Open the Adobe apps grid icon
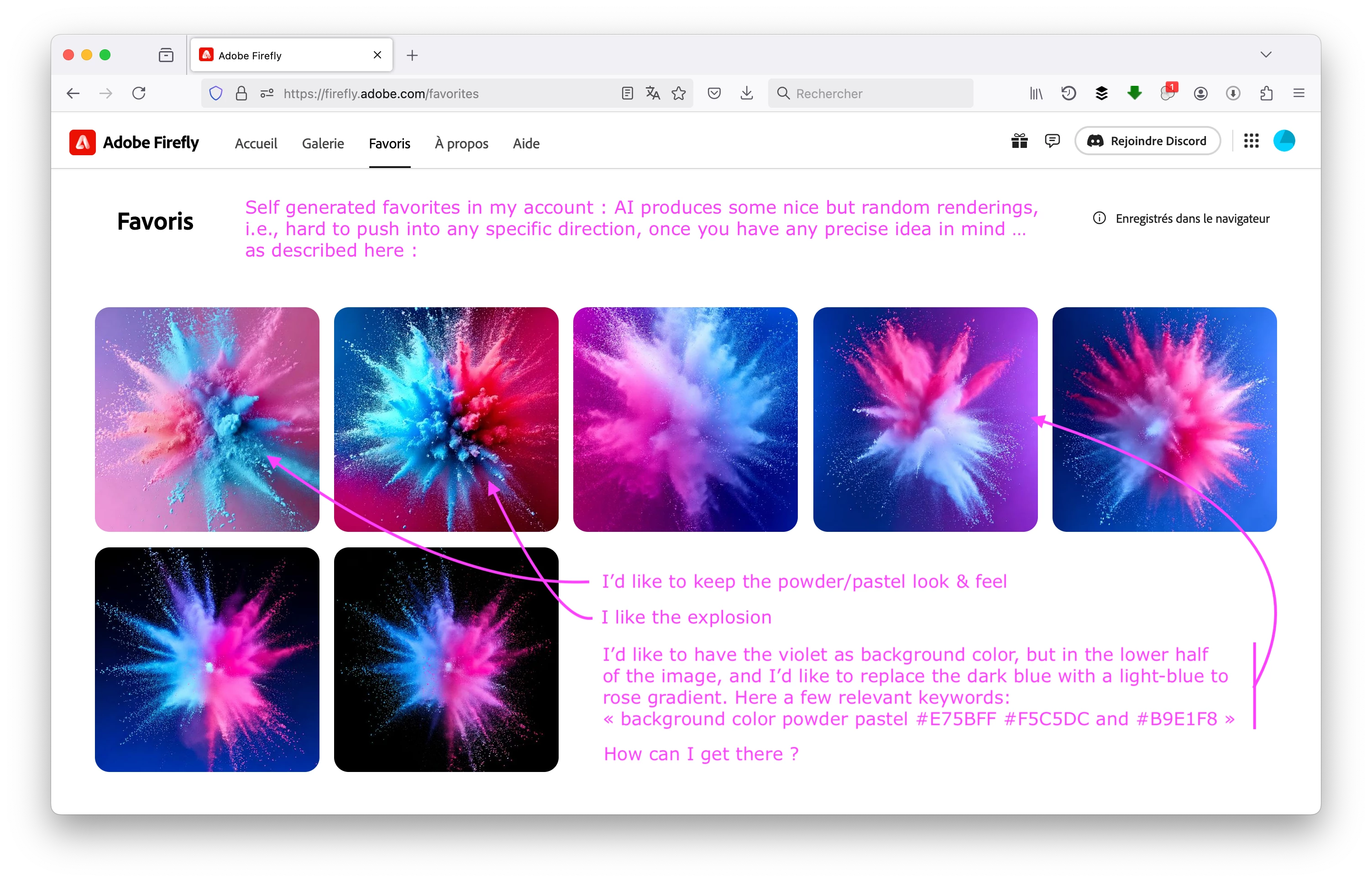 click(x=1251, y=141)
